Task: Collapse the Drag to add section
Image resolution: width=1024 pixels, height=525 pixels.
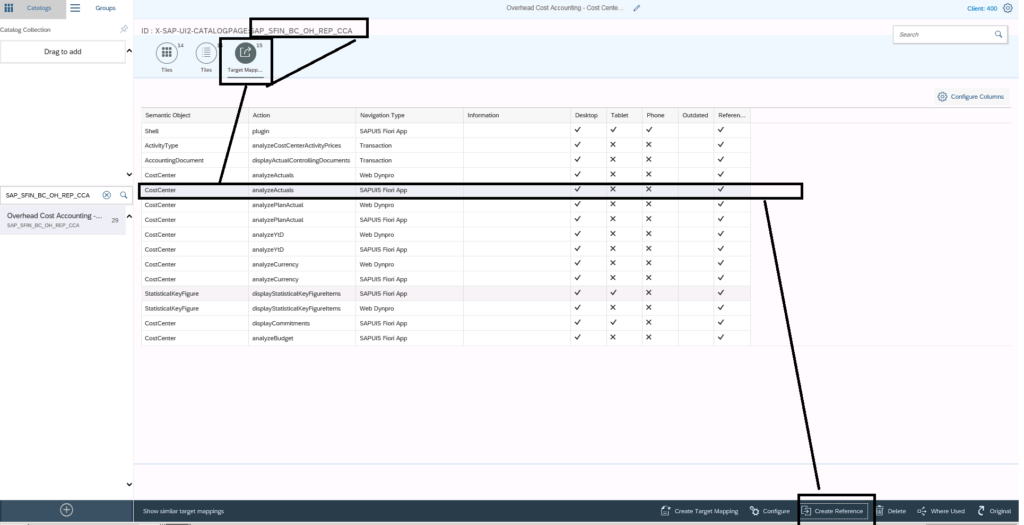Action: [129, 51]
